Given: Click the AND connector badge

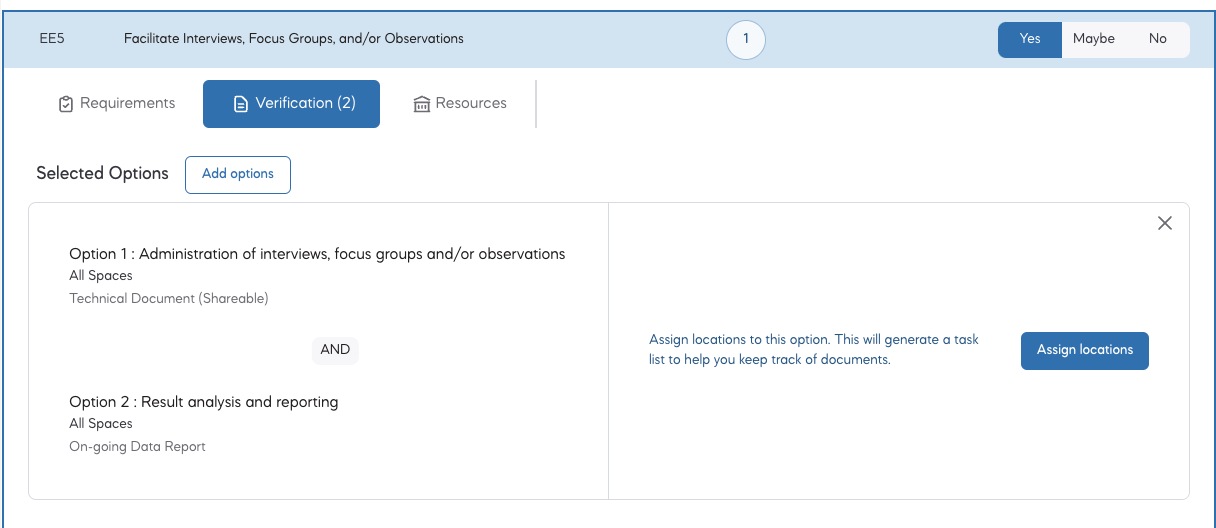Looking at the screenshot, I should click(x=335, y=350).
